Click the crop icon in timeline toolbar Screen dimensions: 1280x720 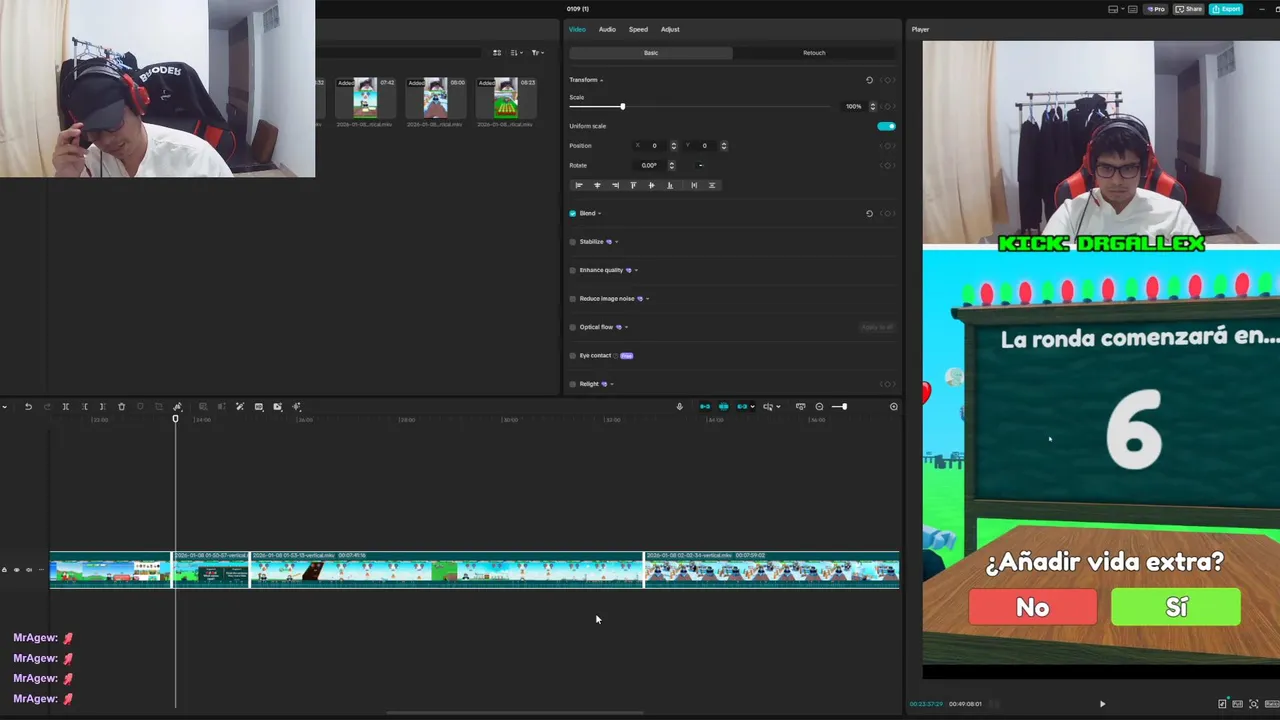pos(158,406)
